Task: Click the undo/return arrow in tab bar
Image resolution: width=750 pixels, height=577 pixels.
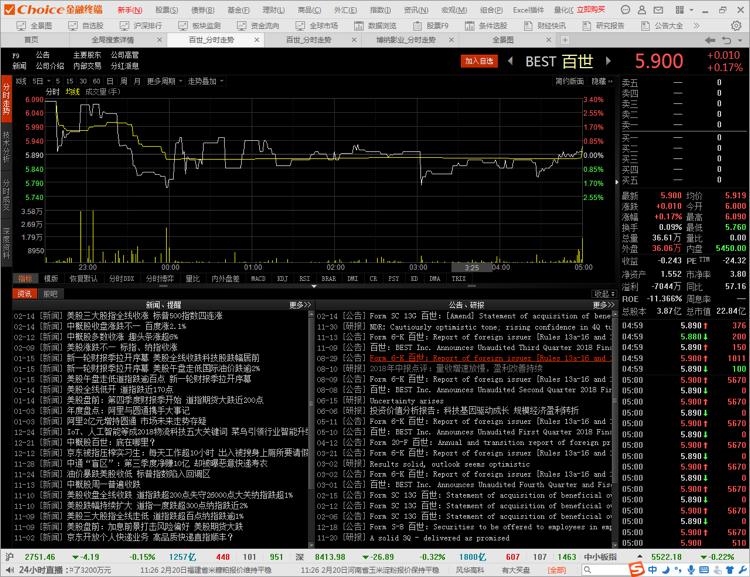Action: [727, 40]
